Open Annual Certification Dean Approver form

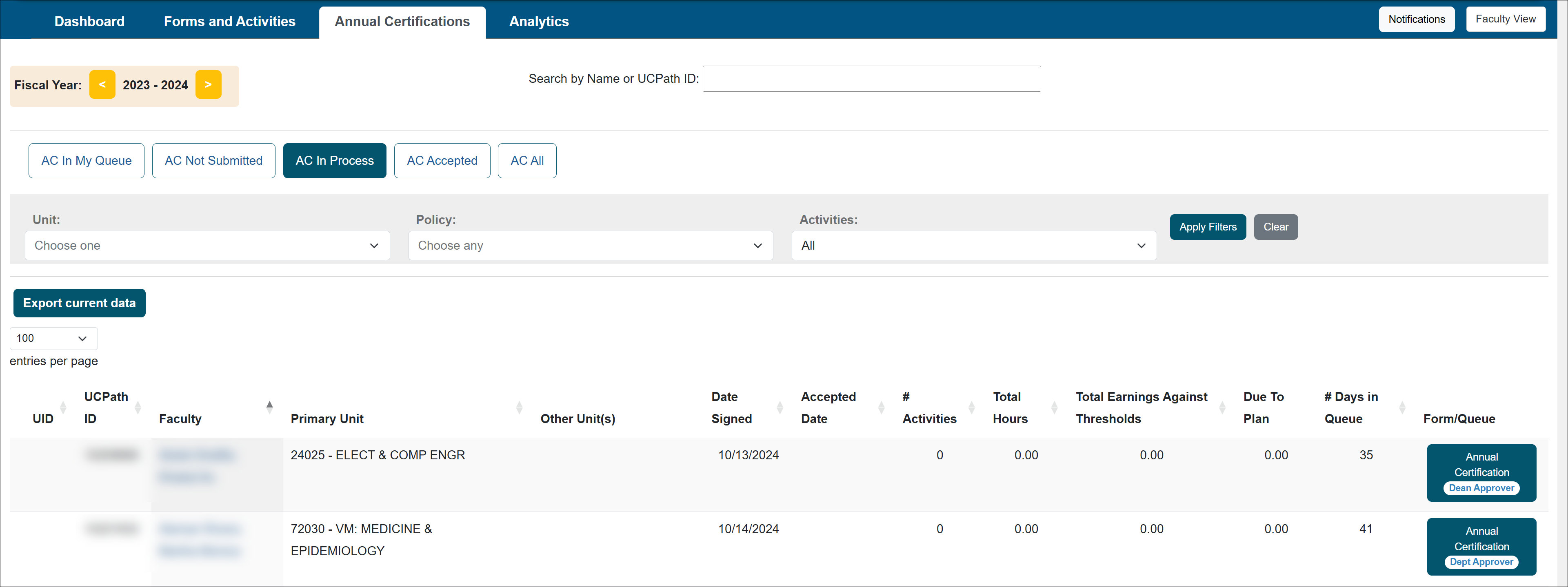(1481, 473)
